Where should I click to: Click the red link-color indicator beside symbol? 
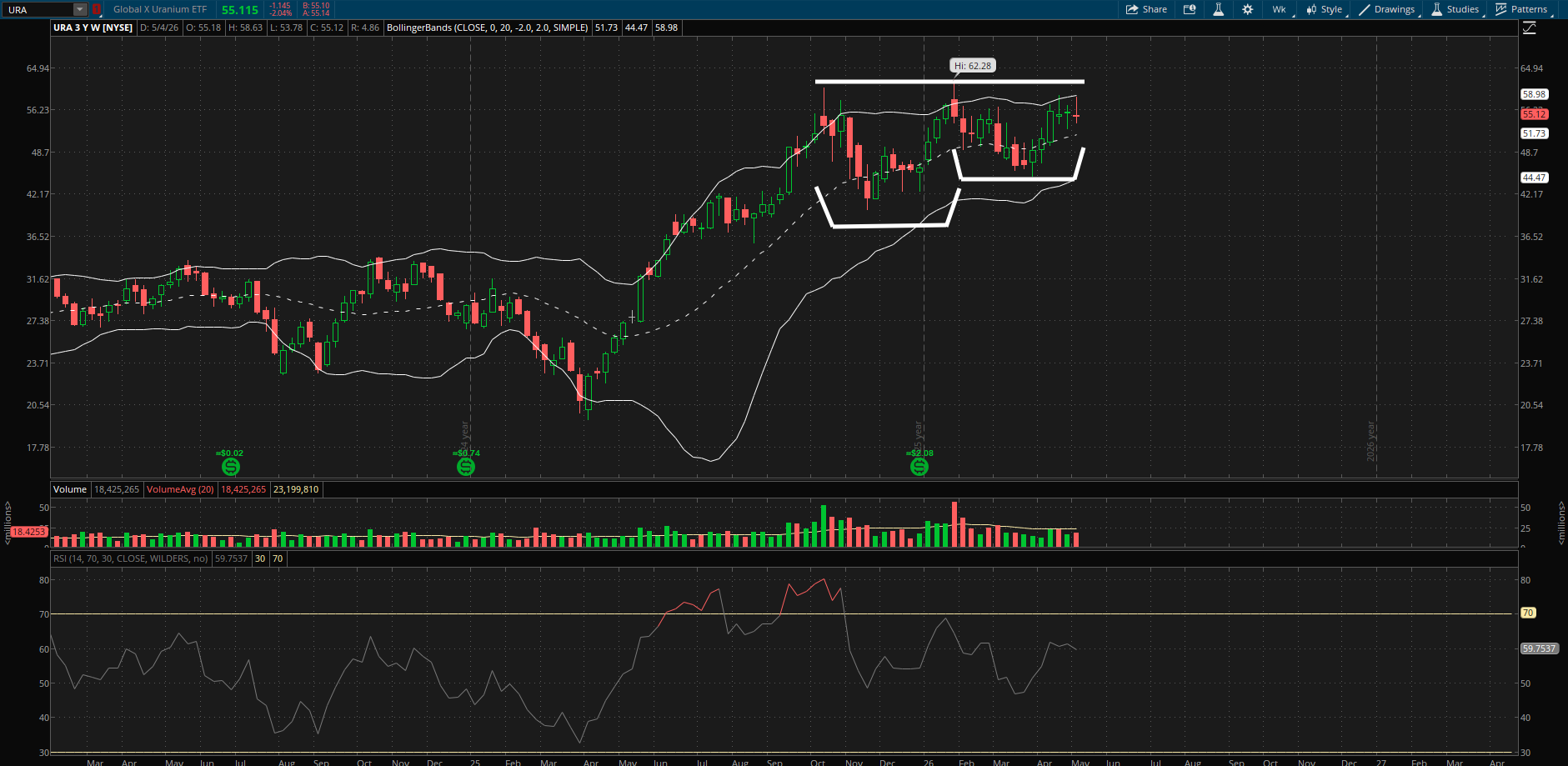[x=97, y=10]
